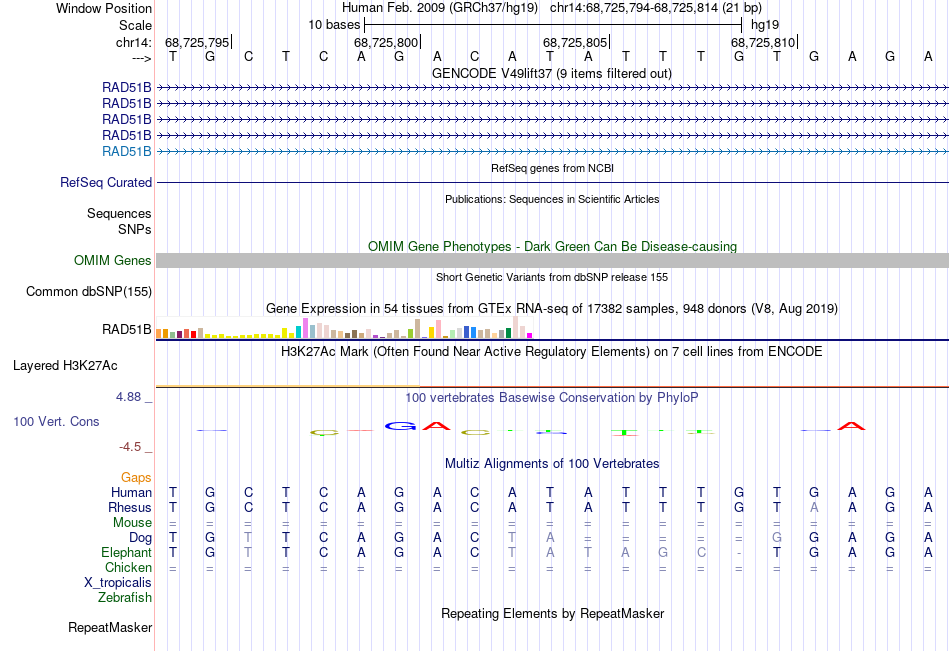The width and height of the screenshot is (950, 651).
Task: Click the gray OMIM Genes track bar
Action: (552, 261)
